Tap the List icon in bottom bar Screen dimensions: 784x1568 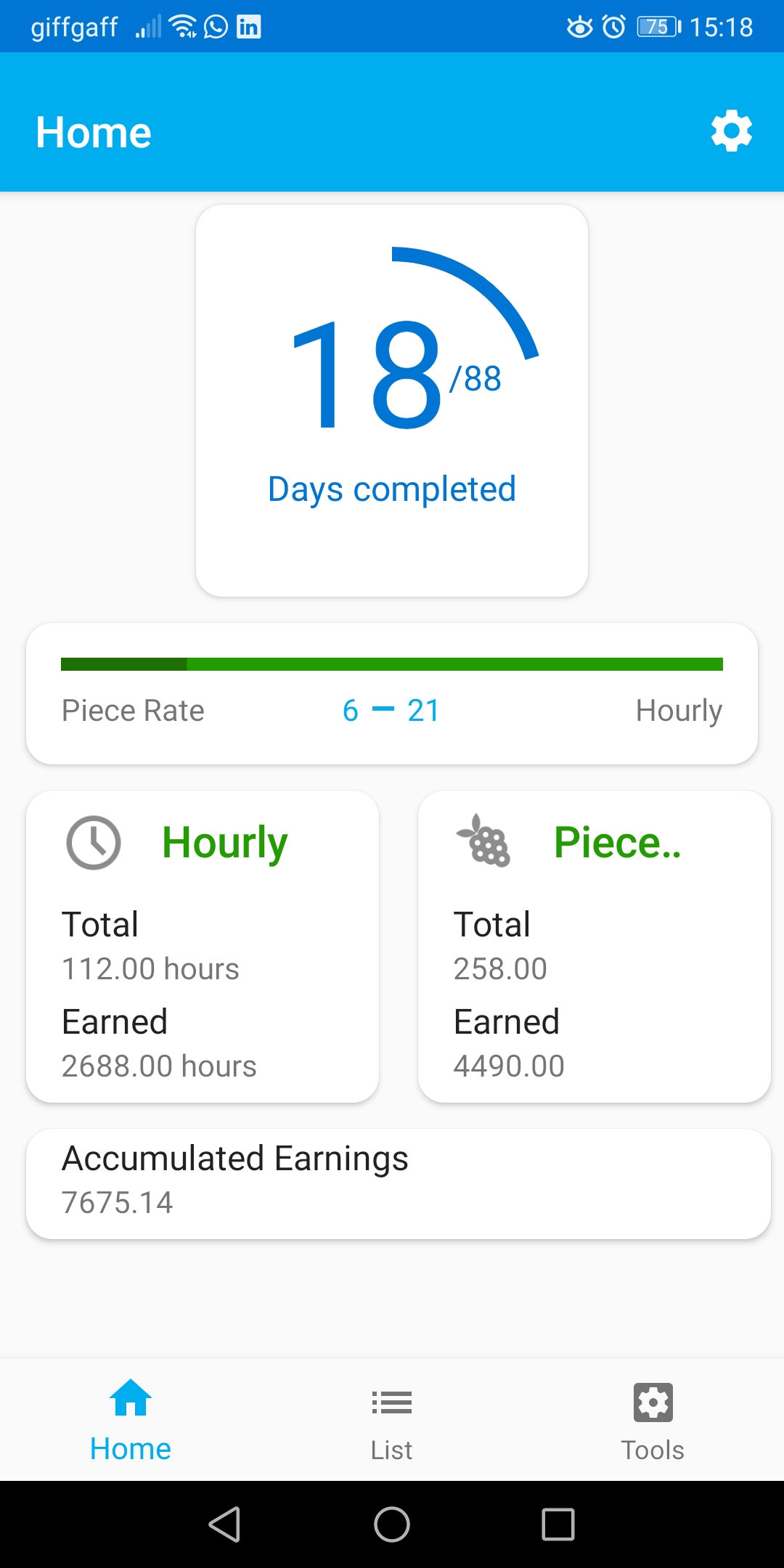(392, 1402)
